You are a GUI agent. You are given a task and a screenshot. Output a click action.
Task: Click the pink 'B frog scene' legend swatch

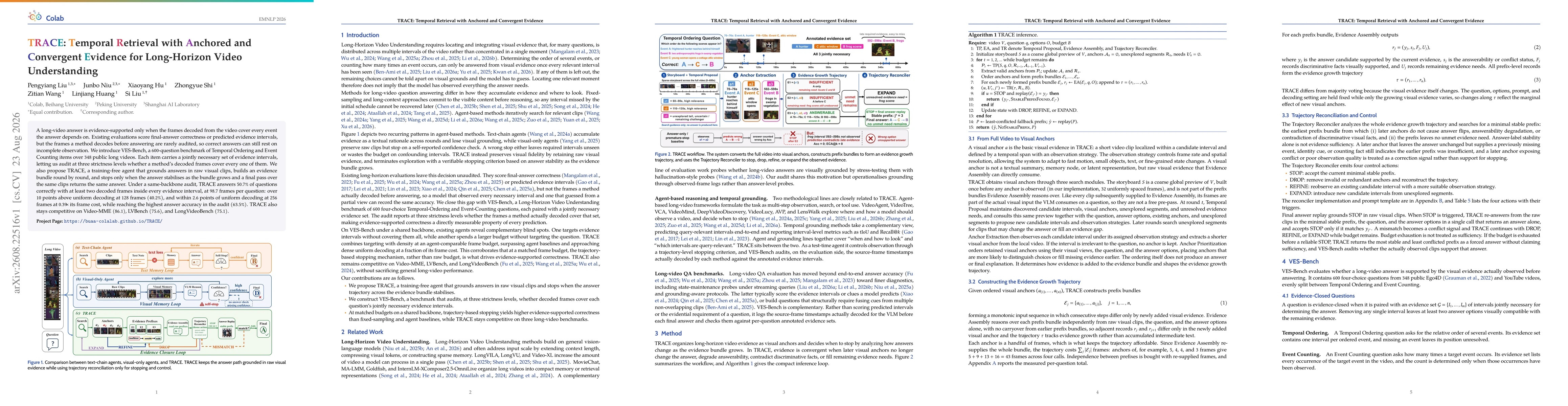pyautogui.click(x=852, y=47)
